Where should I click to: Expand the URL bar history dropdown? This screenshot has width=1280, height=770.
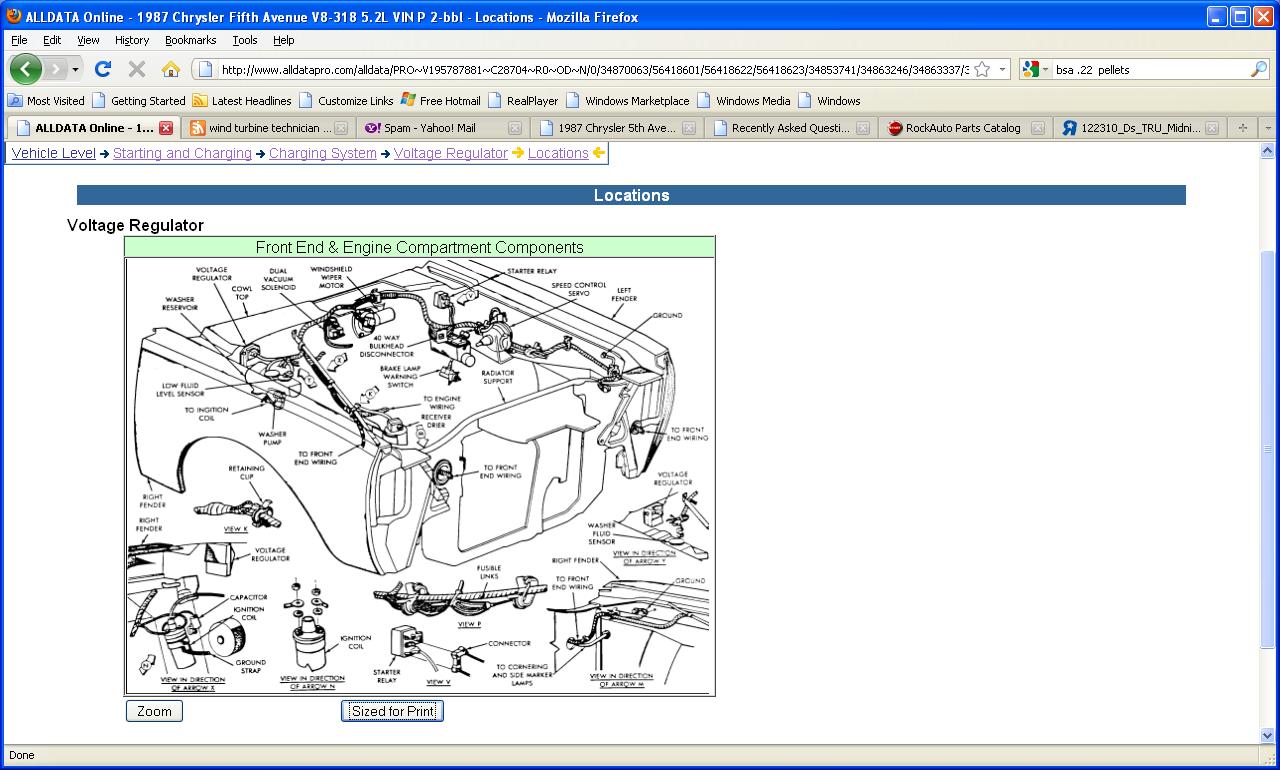[1003, 70]
